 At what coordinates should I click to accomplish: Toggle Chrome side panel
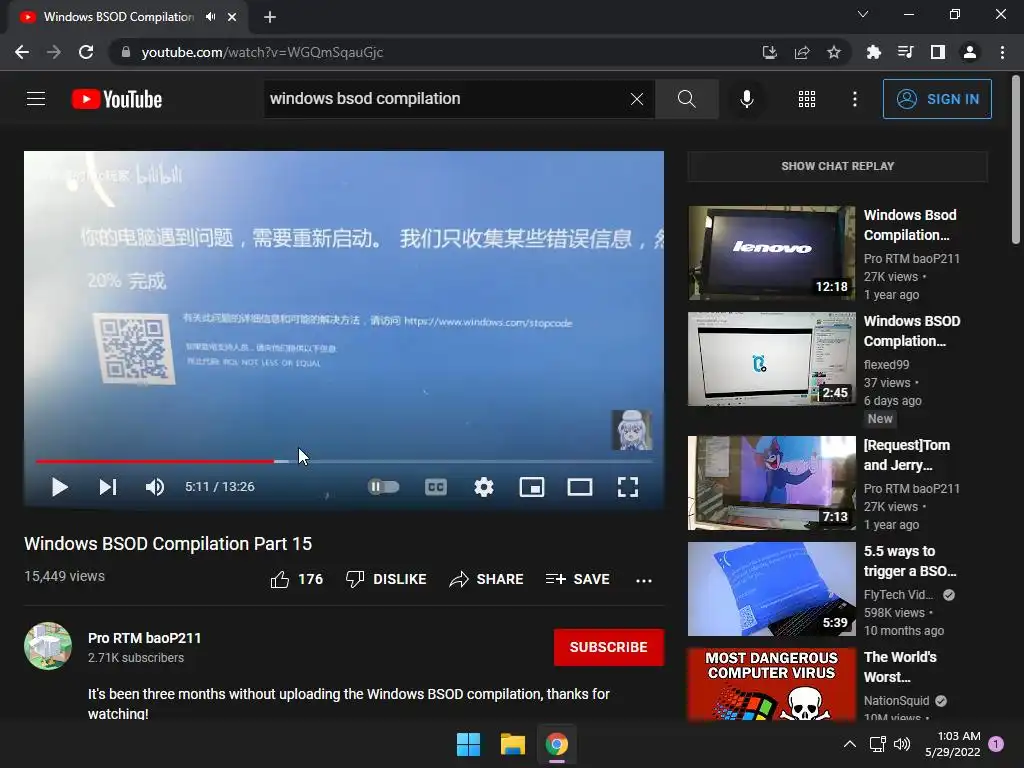[x=938, y=52]
